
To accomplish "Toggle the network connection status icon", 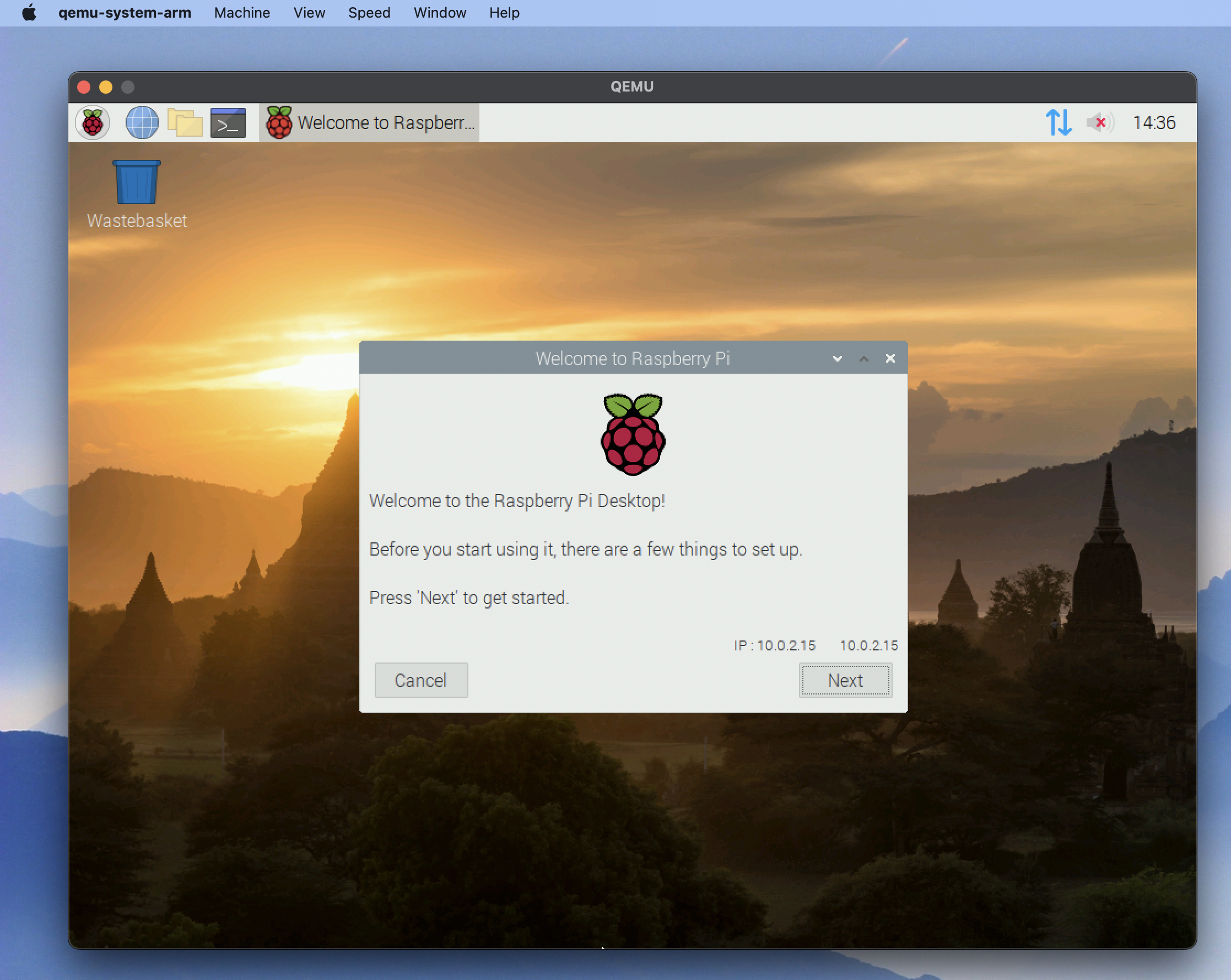I will pyautogui.click(x=1057, y=122).
